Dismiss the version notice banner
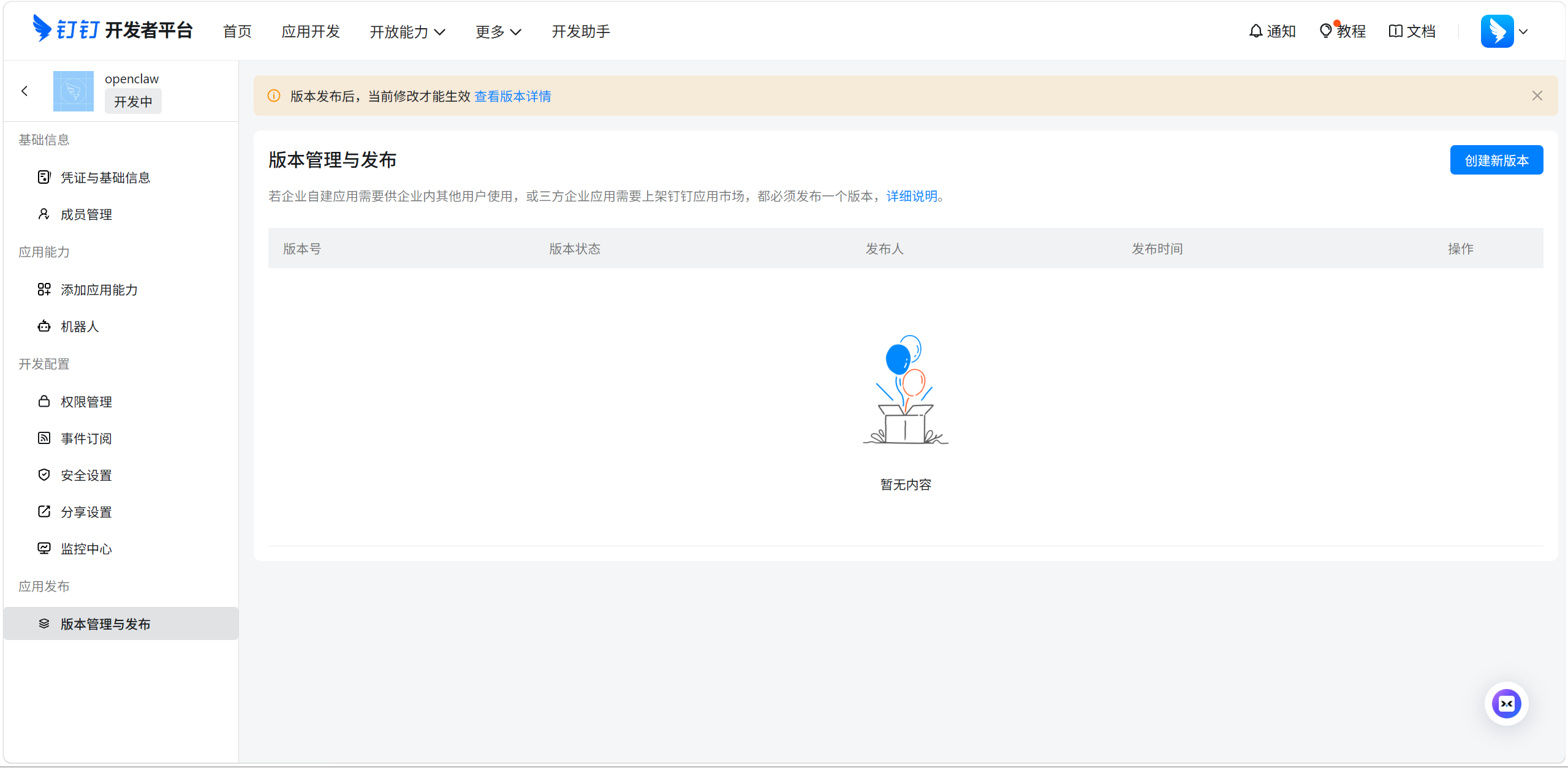 1537,96
